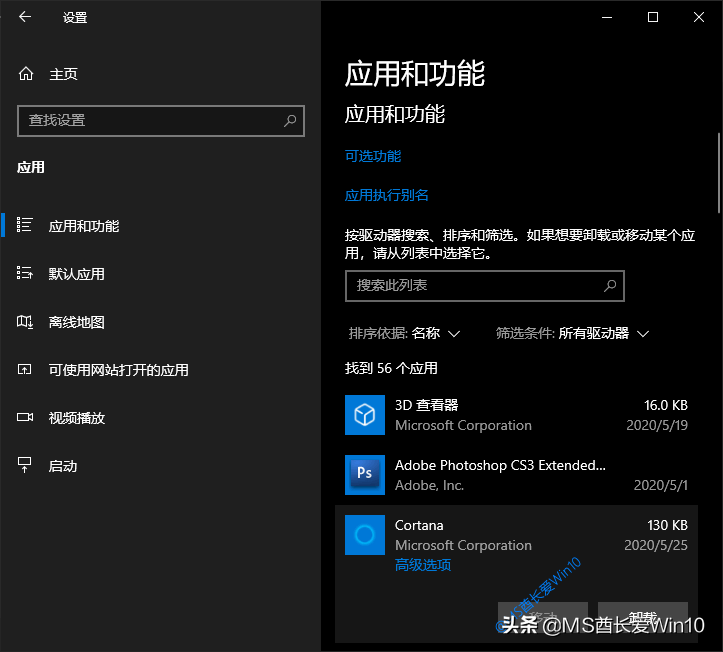Open the 应用和功能 sidebar item
The width and height of the screenshot is (723, 652).
(x=160, y=225)
